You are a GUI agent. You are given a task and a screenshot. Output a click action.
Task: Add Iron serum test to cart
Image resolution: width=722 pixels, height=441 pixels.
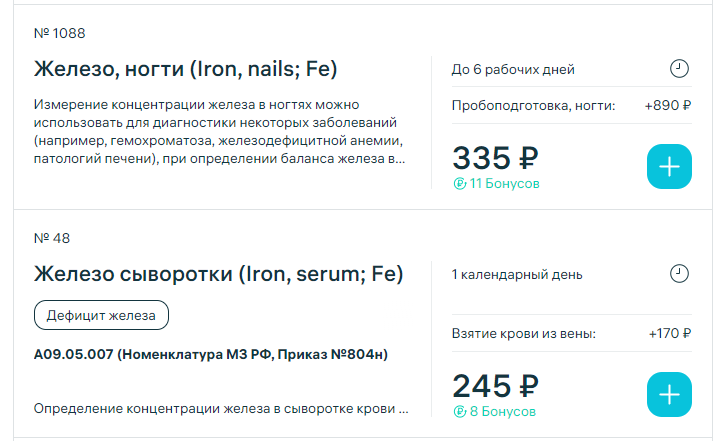pyautogui.click(x=669, y=395)
